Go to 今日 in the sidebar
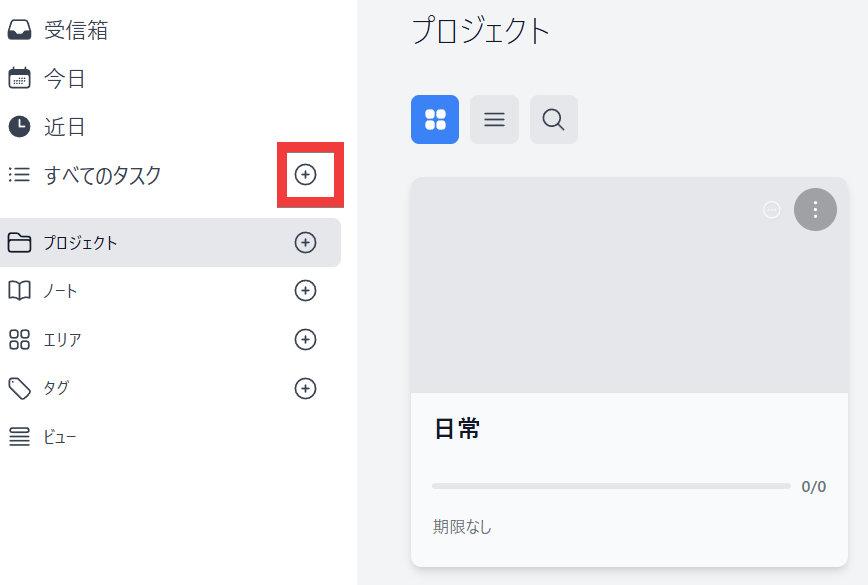Image resolution: width=868 pixels, height=585 pixels. [64, 79]
